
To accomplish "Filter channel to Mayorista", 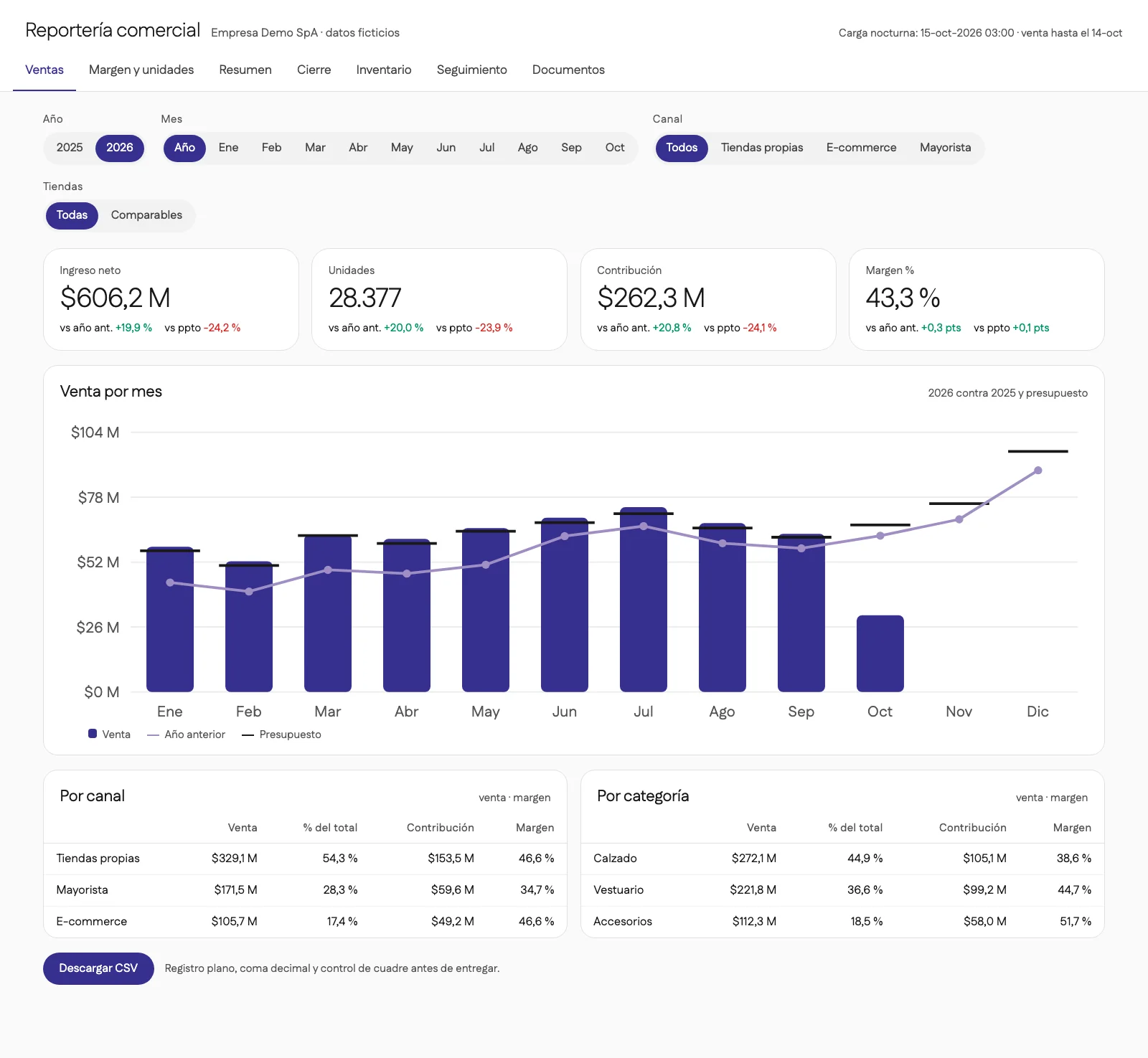I will pyautogui.click(x=946, y=148).
